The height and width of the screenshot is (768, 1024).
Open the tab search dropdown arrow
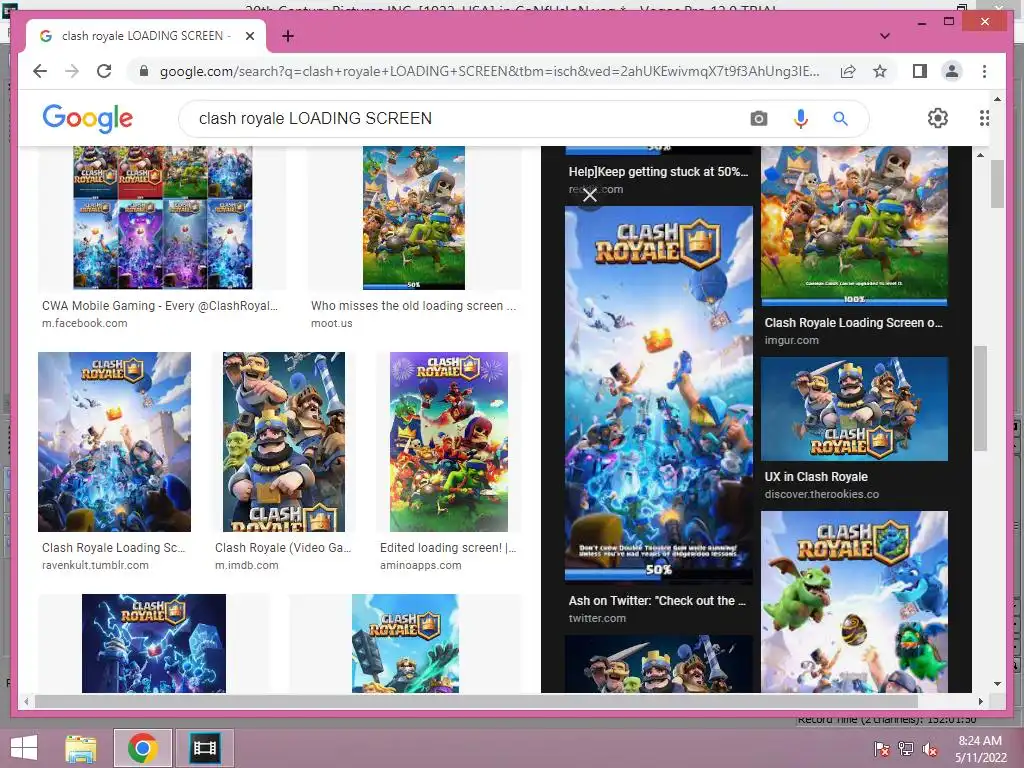[x=884, y=36]
